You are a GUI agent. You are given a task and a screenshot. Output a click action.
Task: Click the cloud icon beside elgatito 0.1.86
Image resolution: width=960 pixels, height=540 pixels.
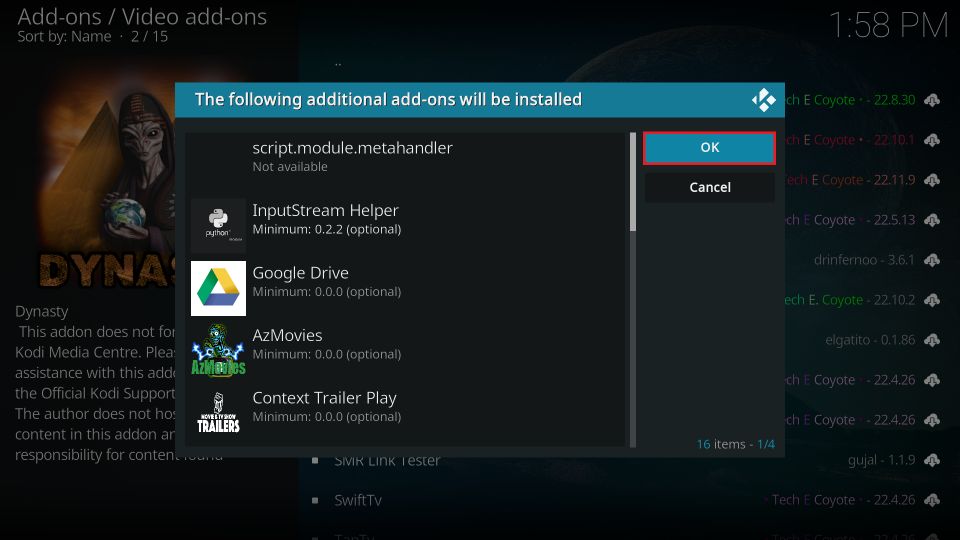pyautogui.click(x=932, y=340)
